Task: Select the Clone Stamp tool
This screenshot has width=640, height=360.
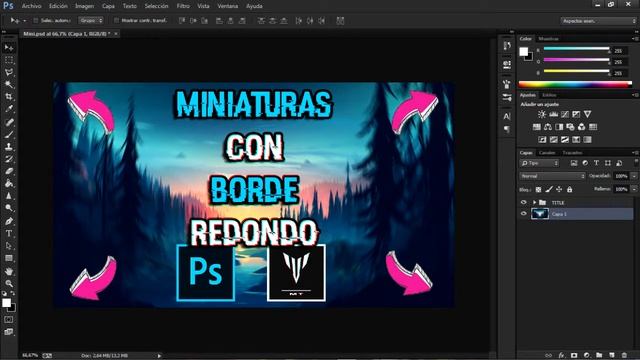Action: click(x=9, y=147)
